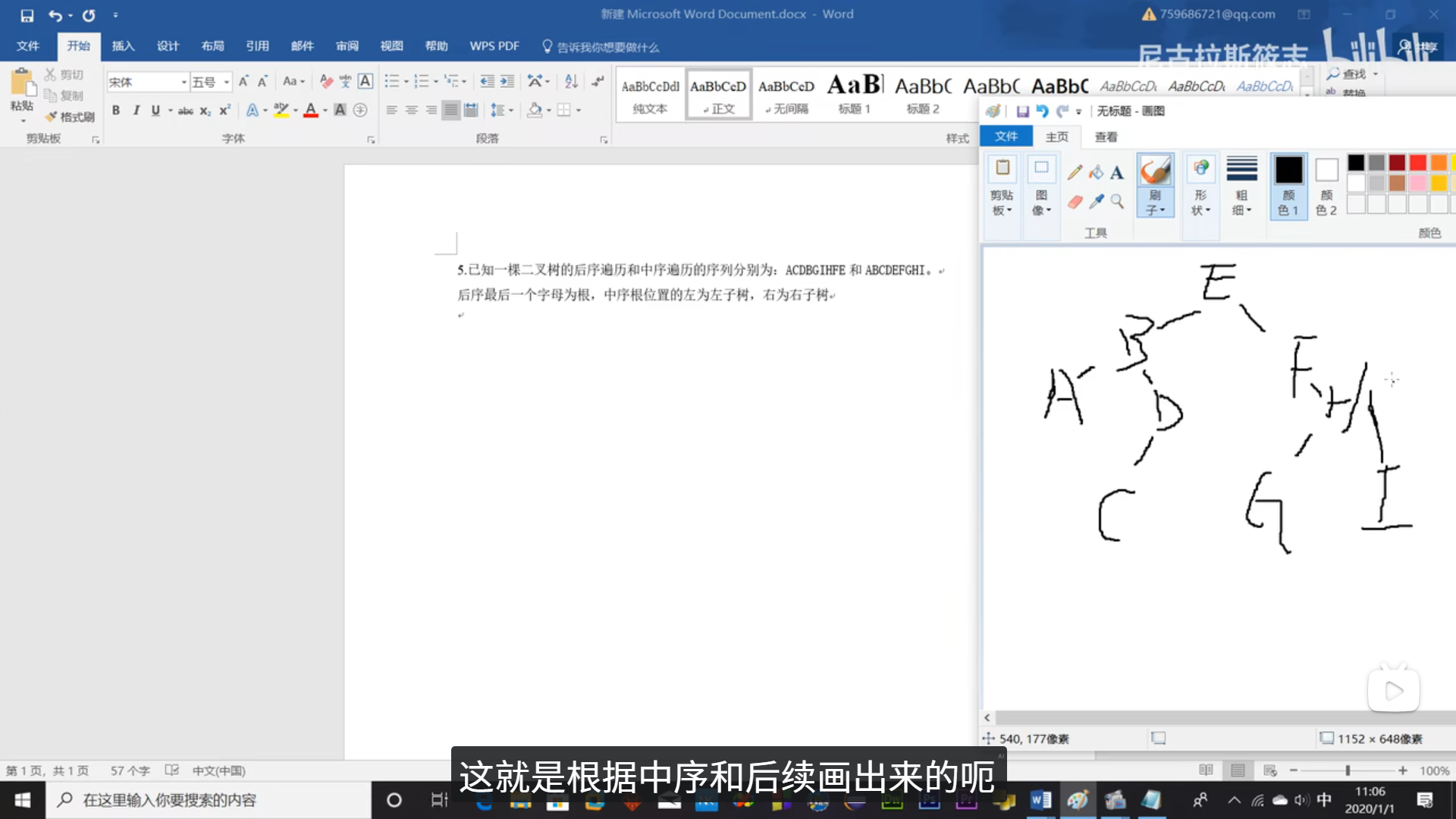
Task: Toggle Italic formatting in Word
Action: (136, 111)
